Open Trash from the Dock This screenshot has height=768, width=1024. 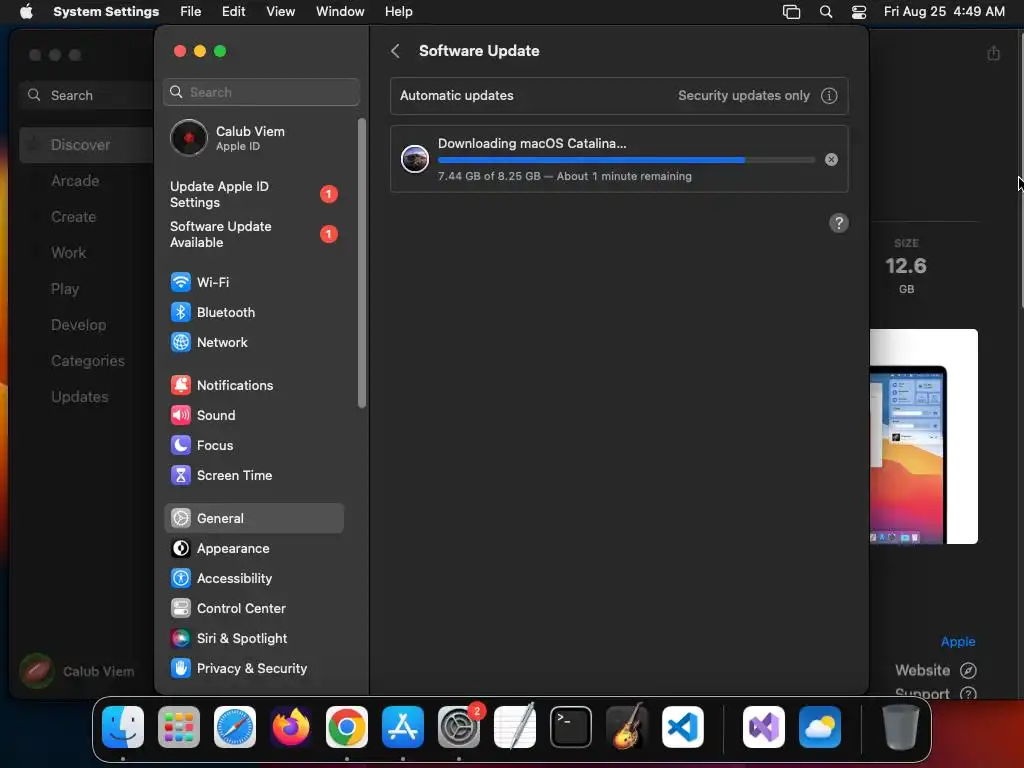[x=901, y=727]
